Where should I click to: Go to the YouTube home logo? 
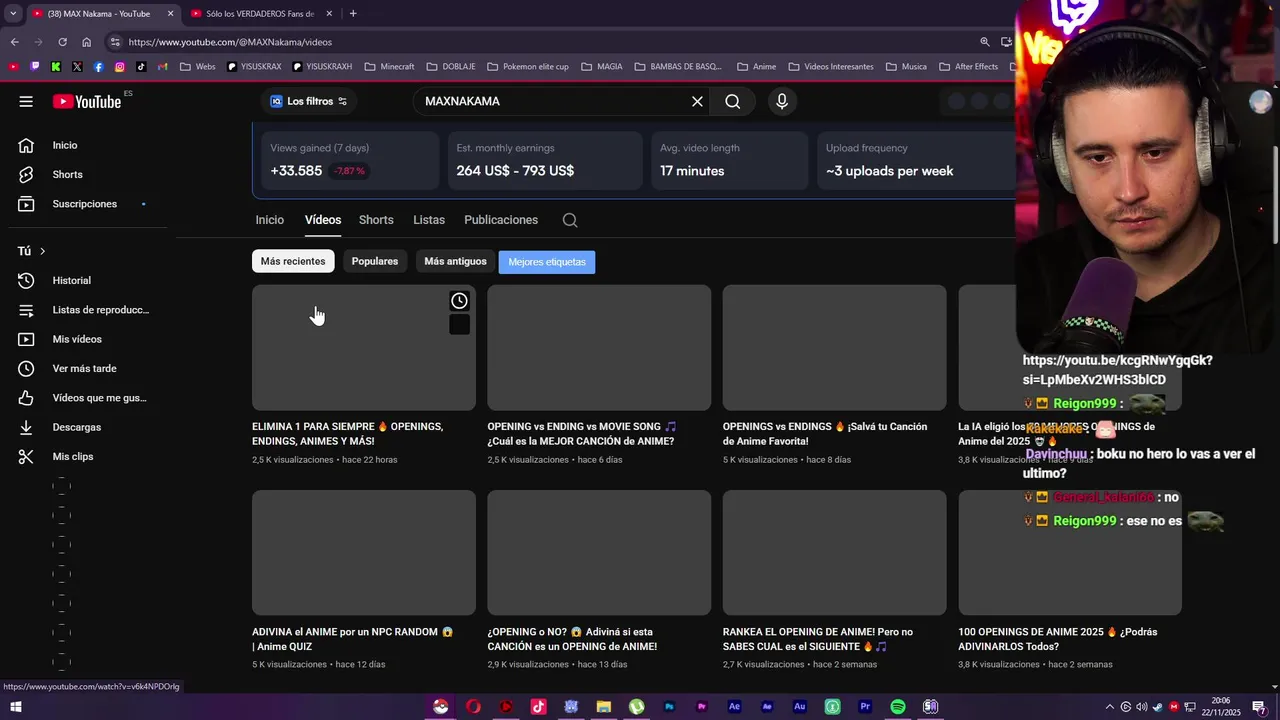[87, 101]
